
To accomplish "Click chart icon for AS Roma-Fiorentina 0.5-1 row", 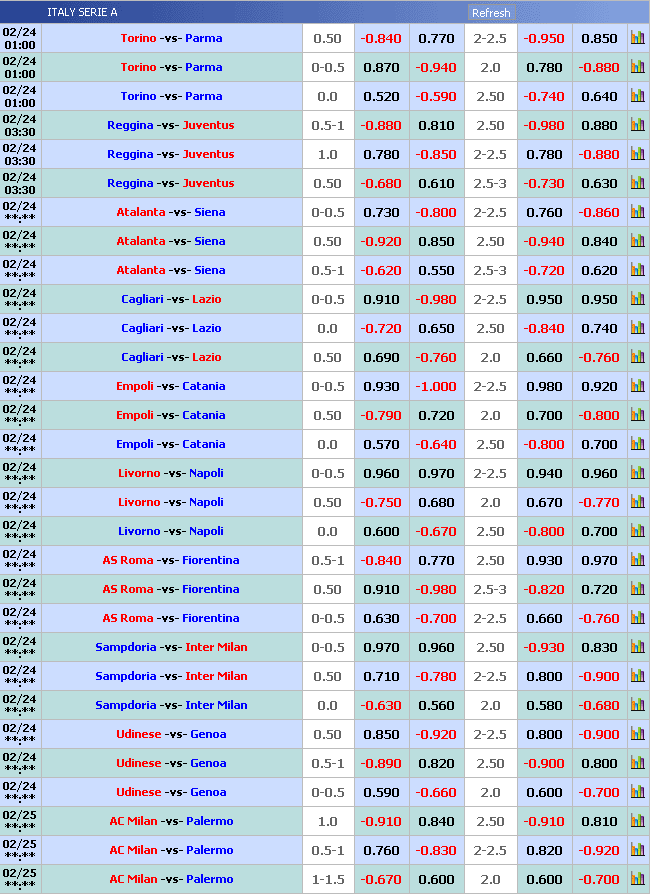I will [x=637, y=560].
